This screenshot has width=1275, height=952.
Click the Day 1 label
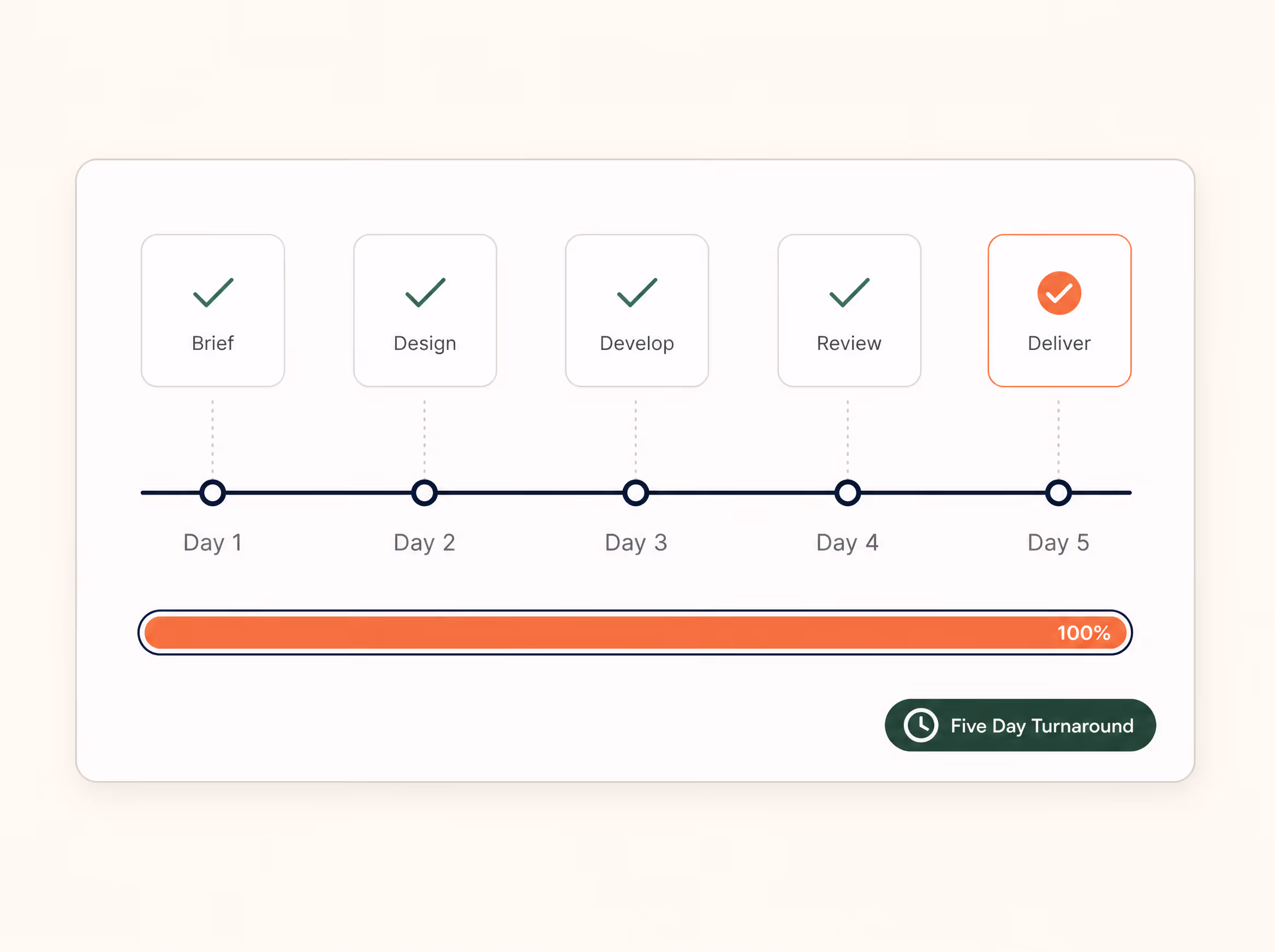[x=213, y=543]
